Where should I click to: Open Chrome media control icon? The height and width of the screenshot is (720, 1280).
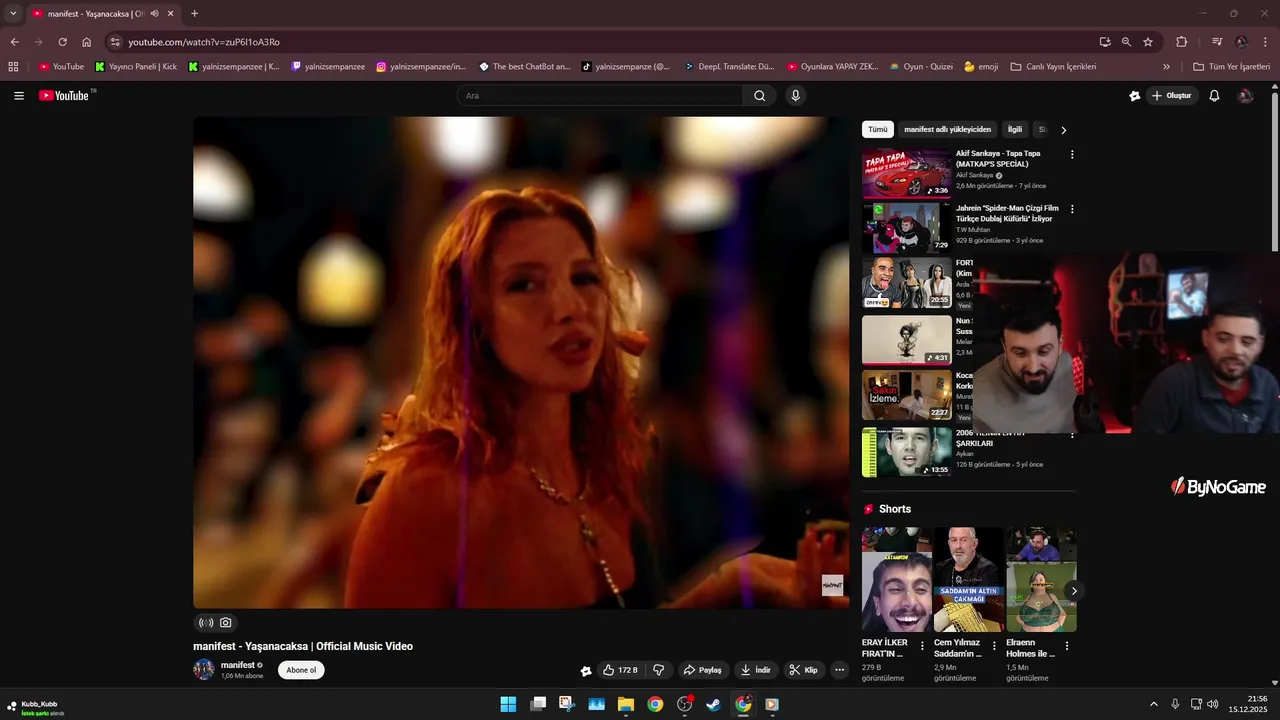[1217, 42]
